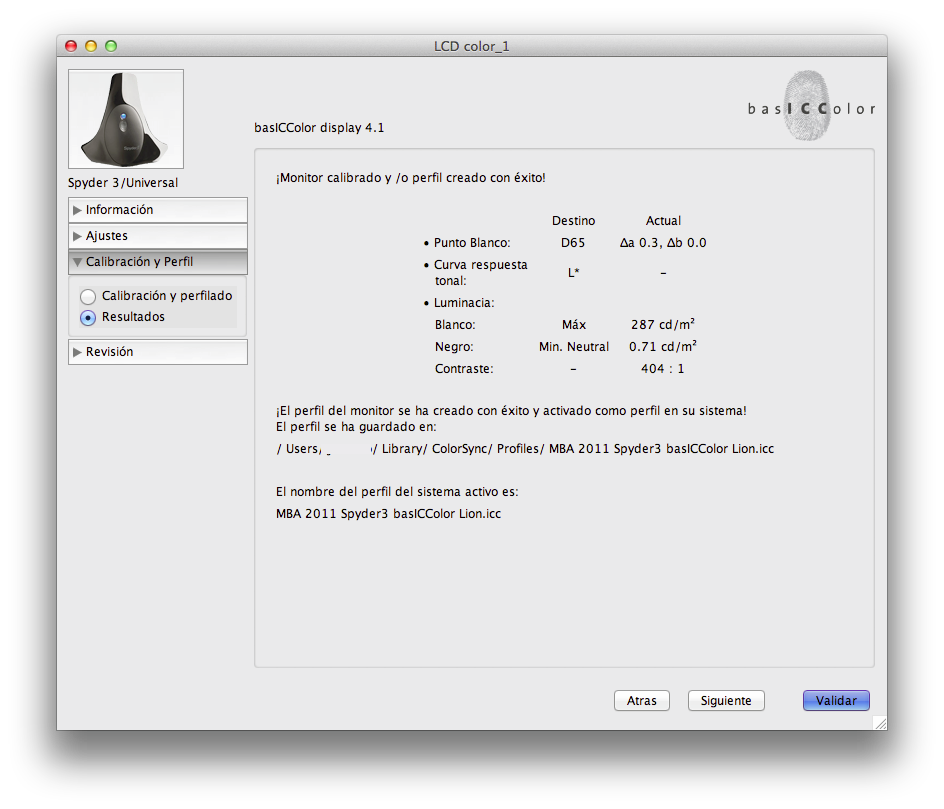Click the Spyder 3 device thumbnail image
Image resolution: width=944 pixels, height=809 pixels.
coord(126,119)
